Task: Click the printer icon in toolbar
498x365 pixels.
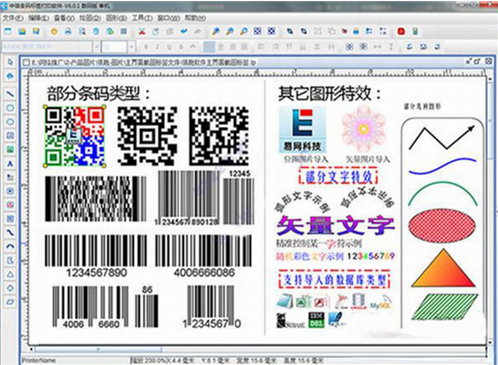Action: tap(68, 31)
